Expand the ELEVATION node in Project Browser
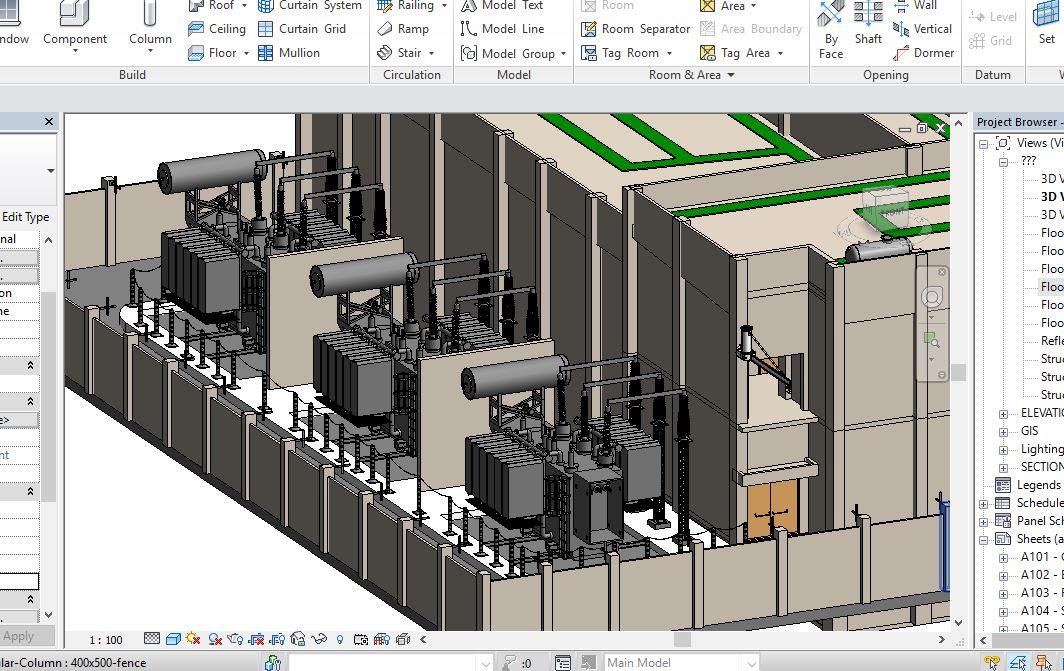Viewport: 1064px width, 671px height. [x=1003, y=413]
